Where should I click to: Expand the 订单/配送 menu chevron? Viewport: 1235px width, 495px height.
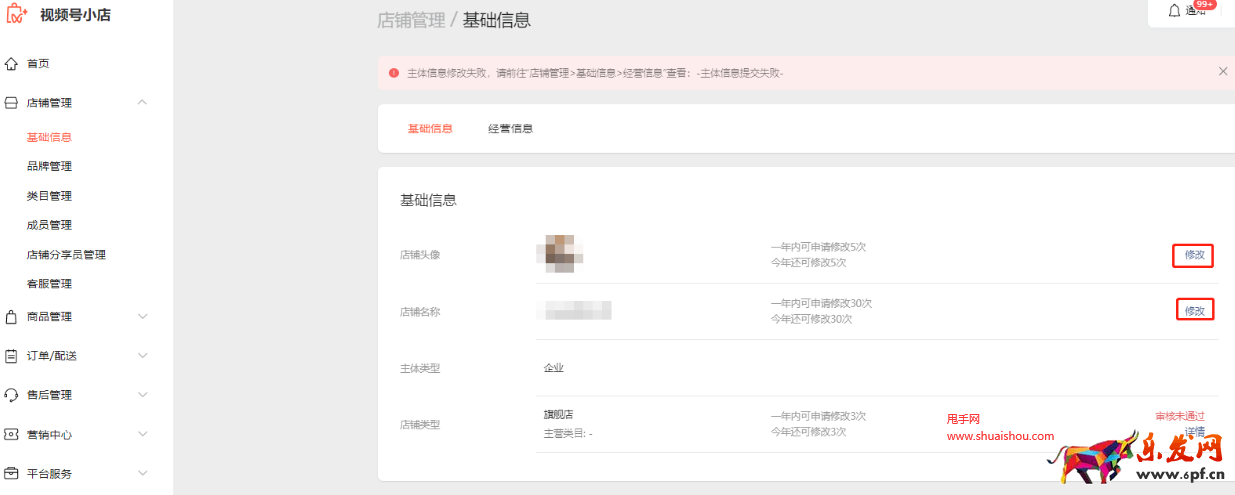(142, 356)
